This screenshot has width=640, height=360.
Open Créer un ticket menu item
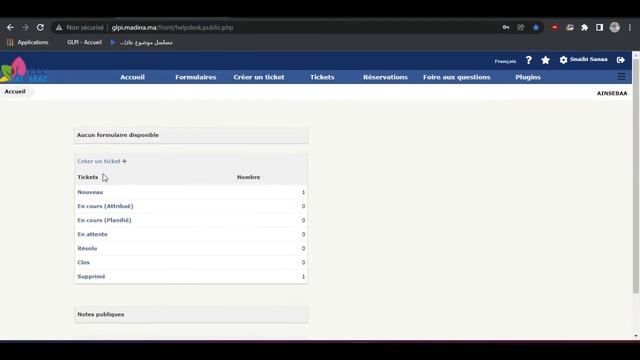259,77
